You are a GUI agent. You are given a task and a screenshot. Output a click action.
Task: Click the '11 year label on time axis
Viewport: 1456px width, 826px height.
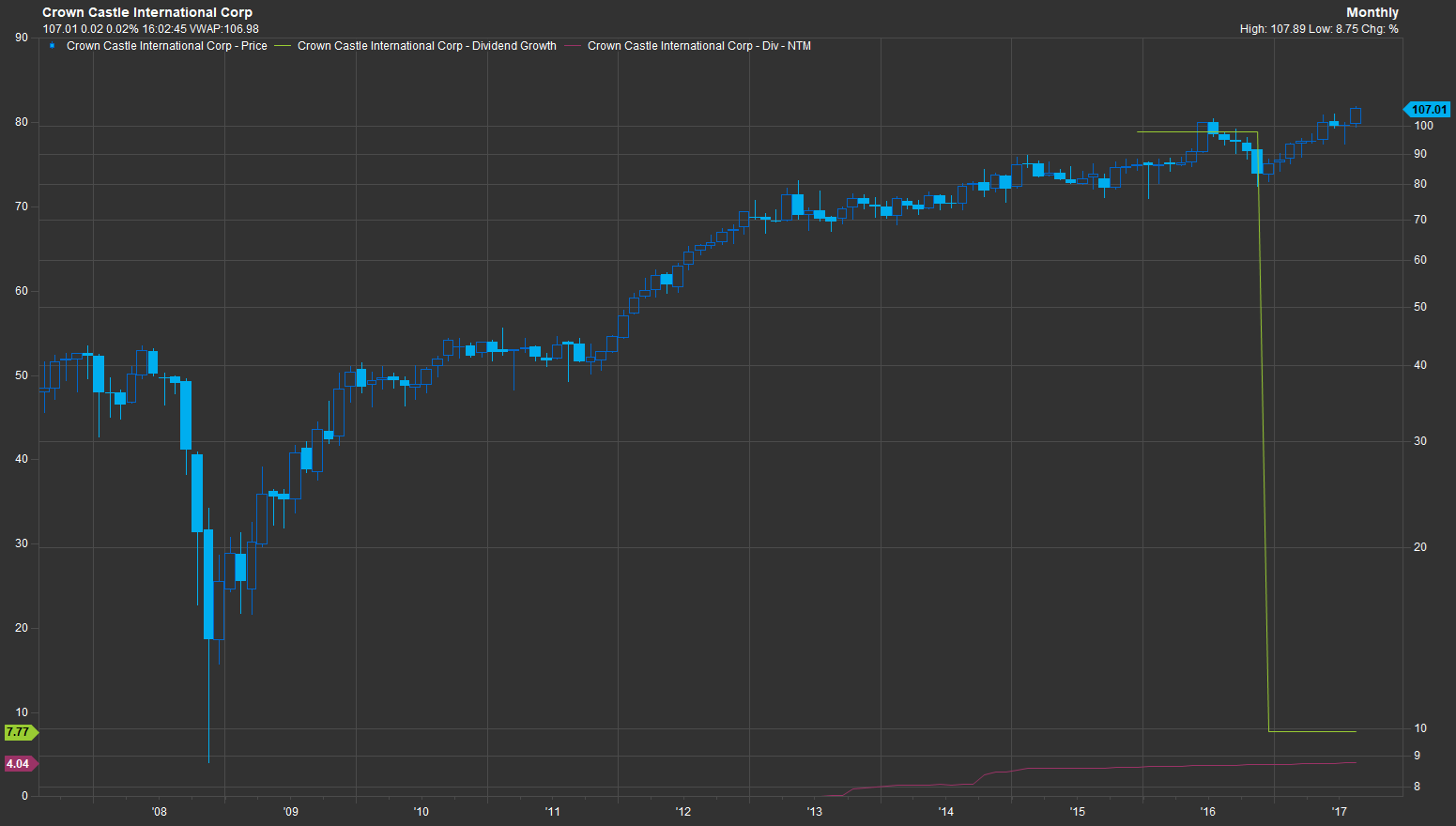(552, 812)
